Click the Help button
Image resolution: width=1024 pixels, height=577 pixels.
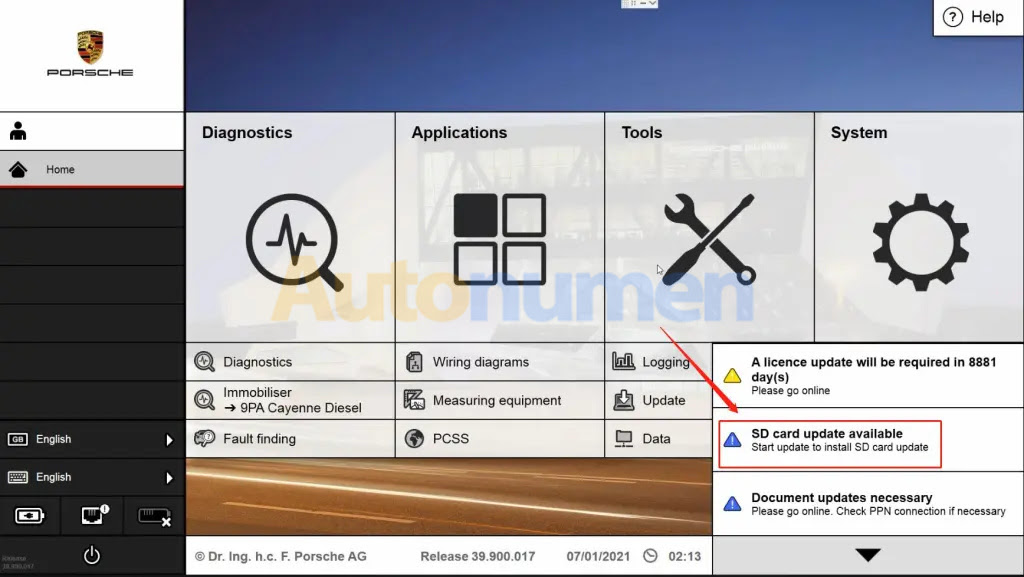point(975,17)
